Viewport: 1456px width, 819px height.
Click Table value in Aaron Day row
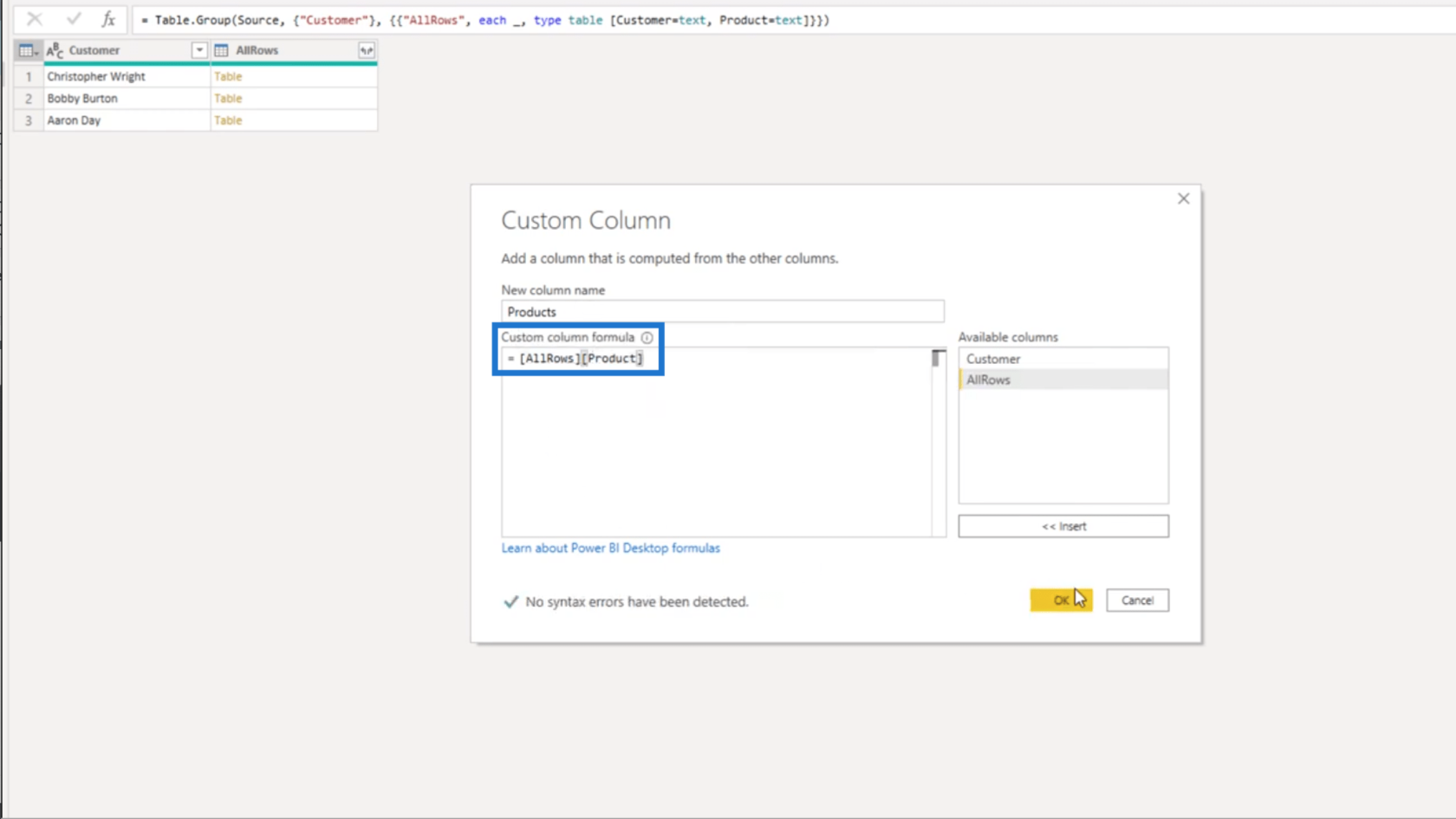click(x=228, y=120)
